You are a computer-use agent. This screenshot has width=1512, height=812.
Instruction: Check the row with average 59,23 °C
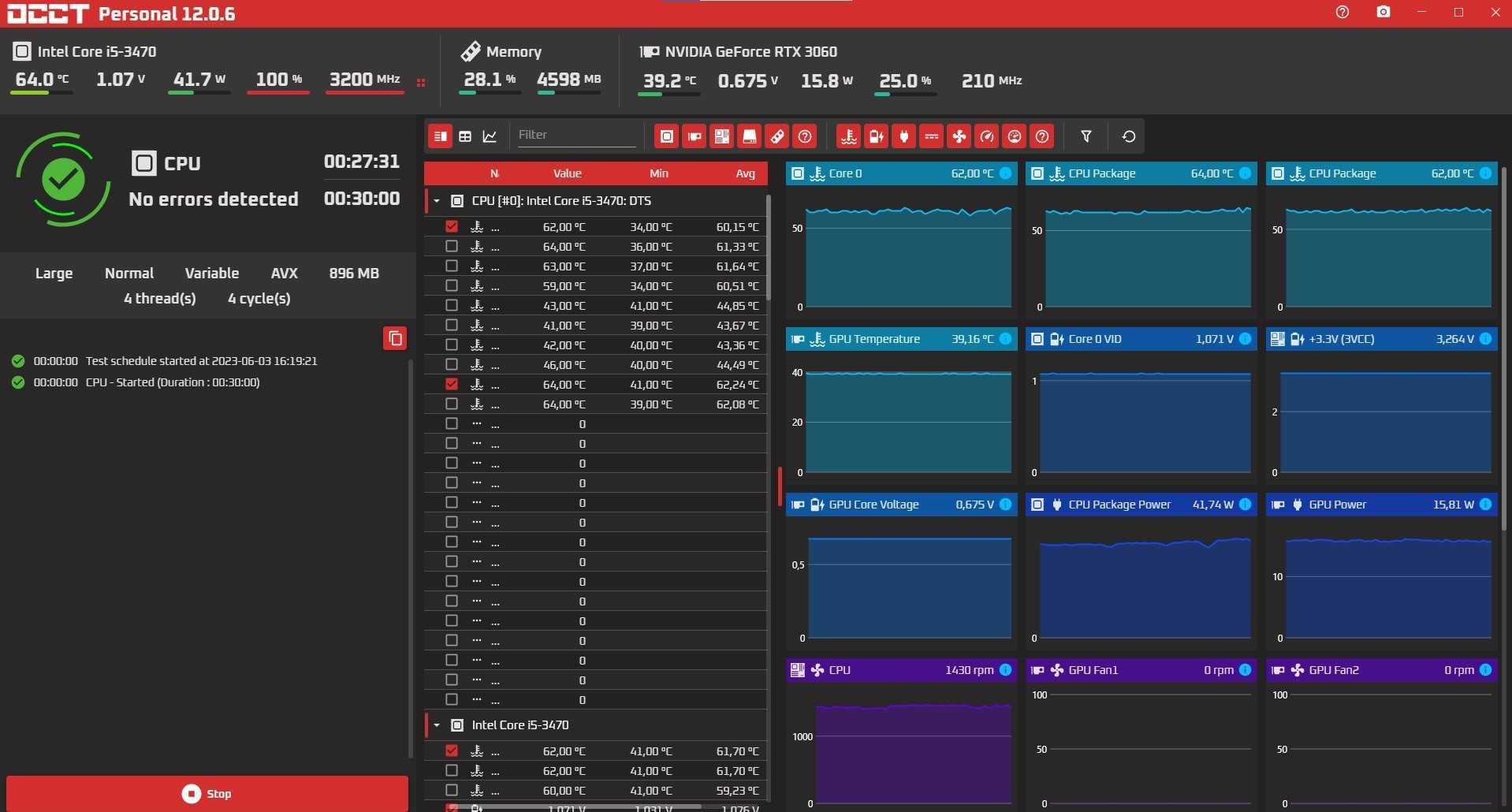click(x=452, y=790)
